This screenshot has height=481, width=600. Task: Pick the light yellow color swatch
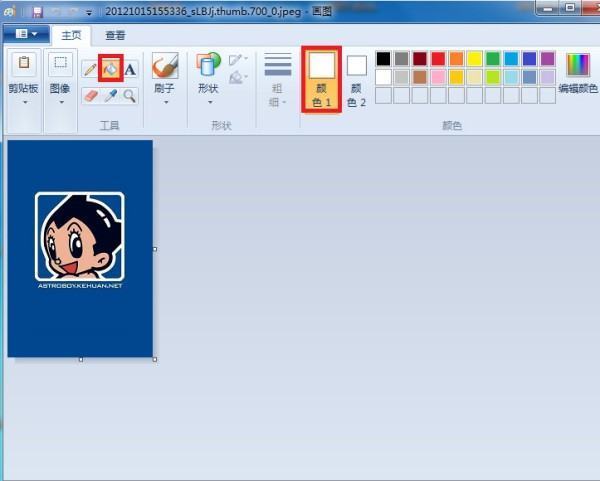[474, 77]
